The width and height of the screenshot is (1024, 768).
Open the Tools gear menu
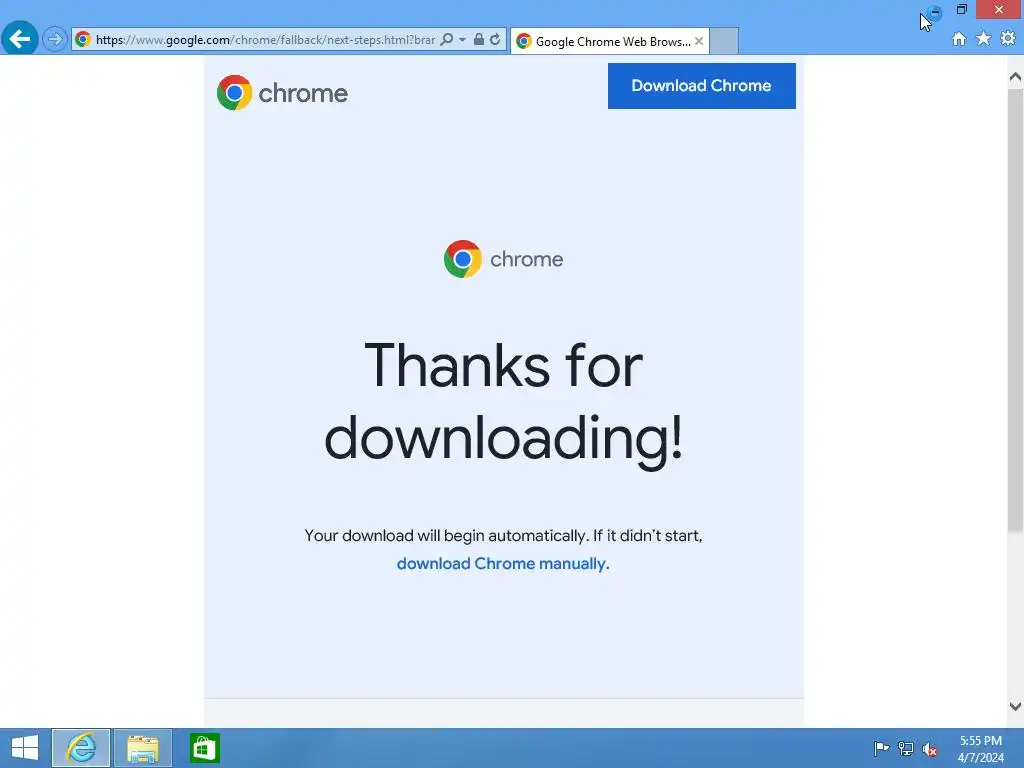[x=1008, y=39]
